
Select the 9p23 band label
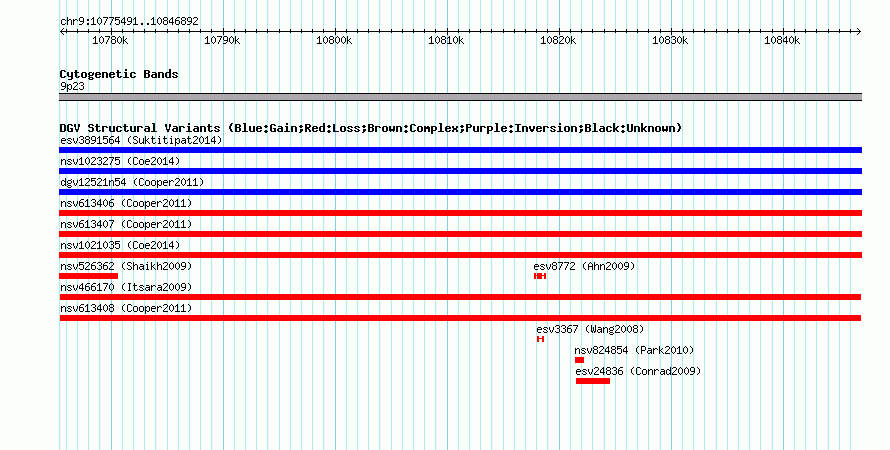pyautogui.click(x=72, y=87)
